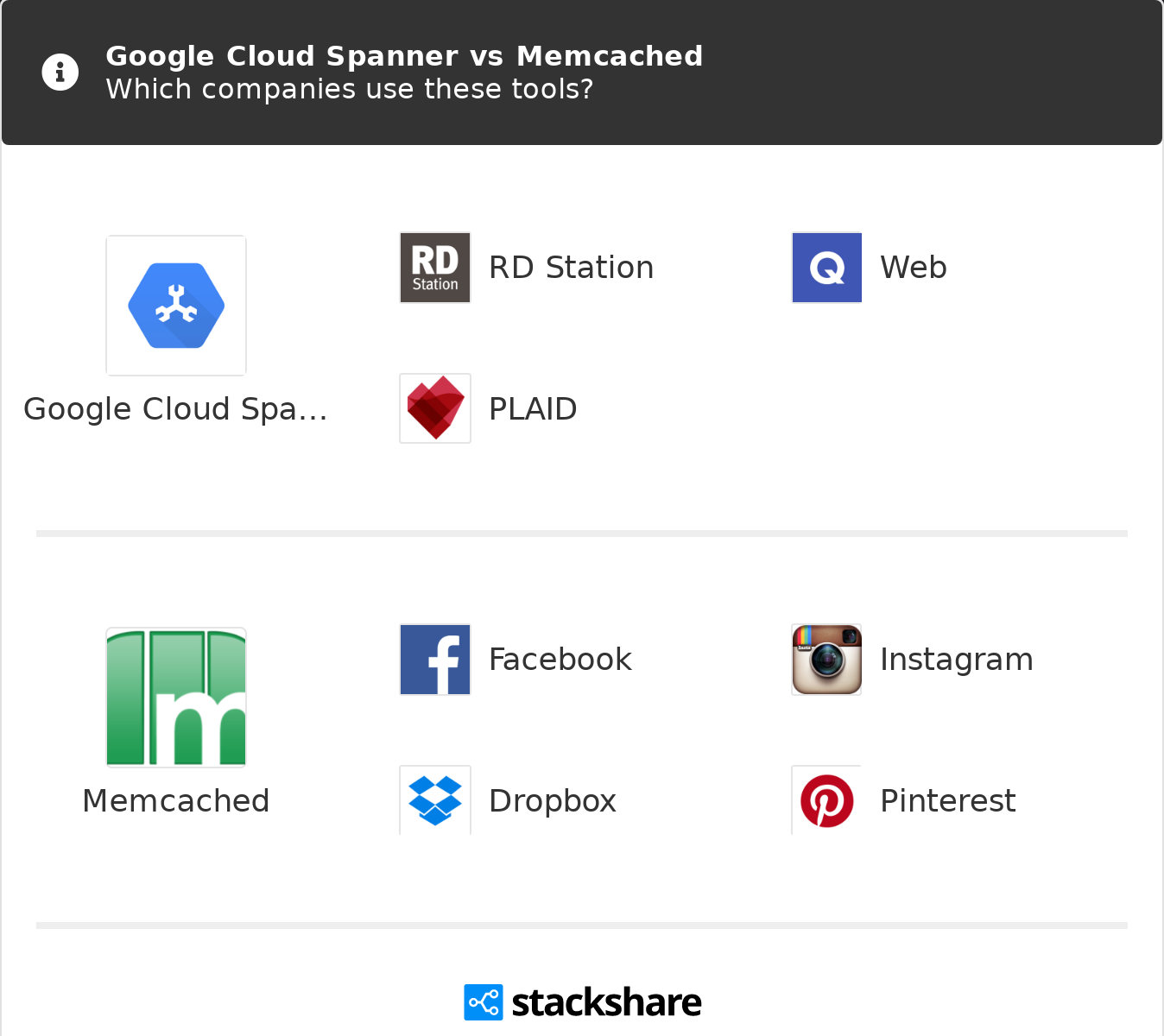This screenshot has height=1036, width=1164.
Task: Click the Instagram camera icon
Action: pos(826,660)
